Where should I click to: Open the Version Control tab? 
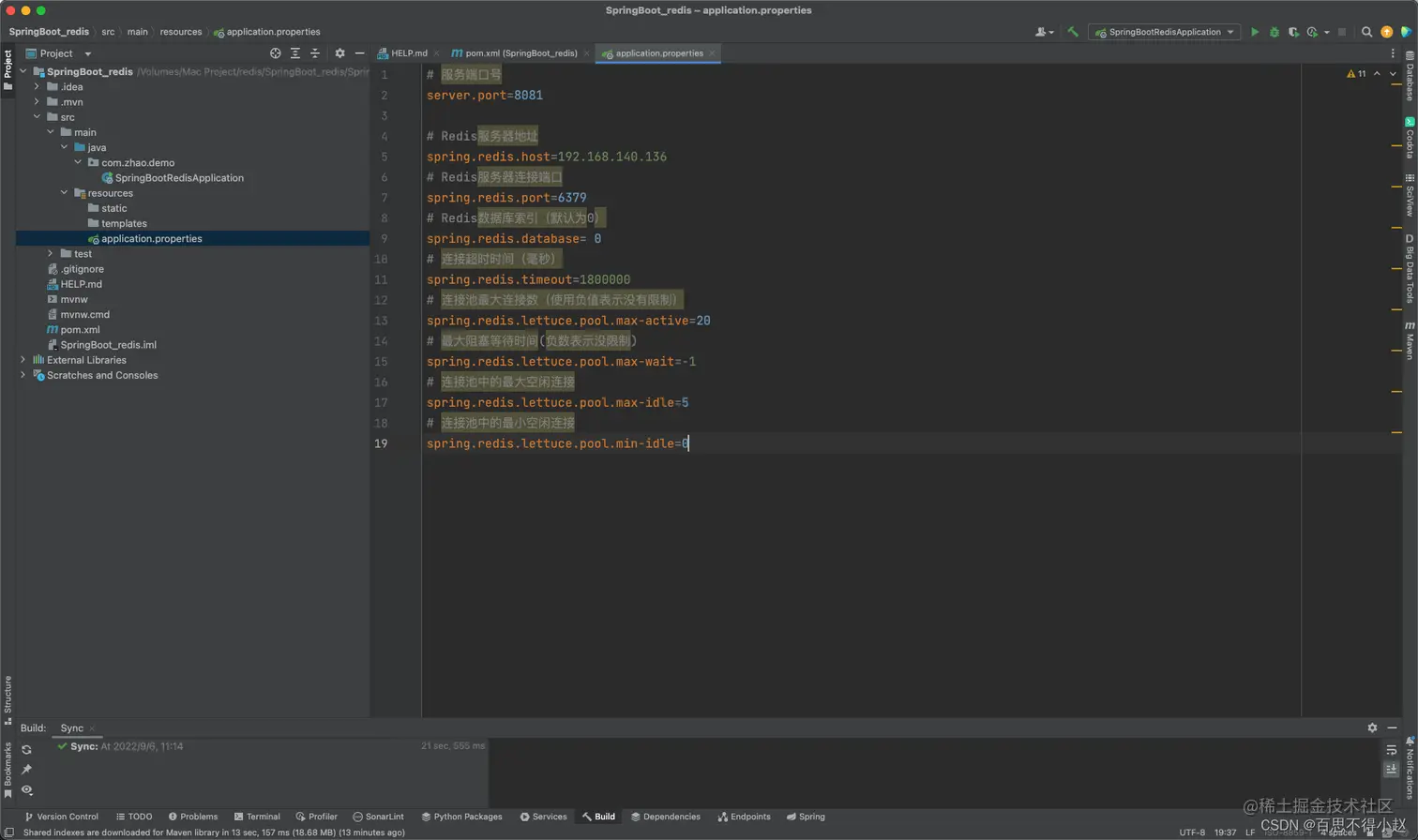tap(62, 817)
